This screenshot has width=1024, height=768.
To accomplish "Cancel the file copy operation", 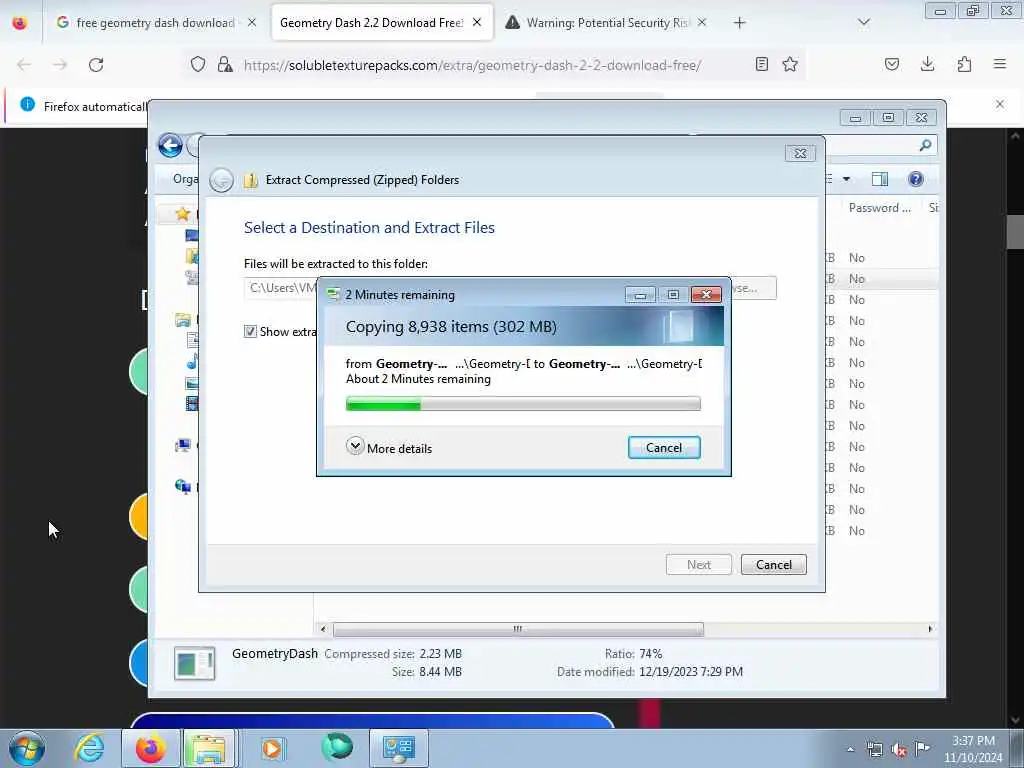I will [x=664, y=448].
